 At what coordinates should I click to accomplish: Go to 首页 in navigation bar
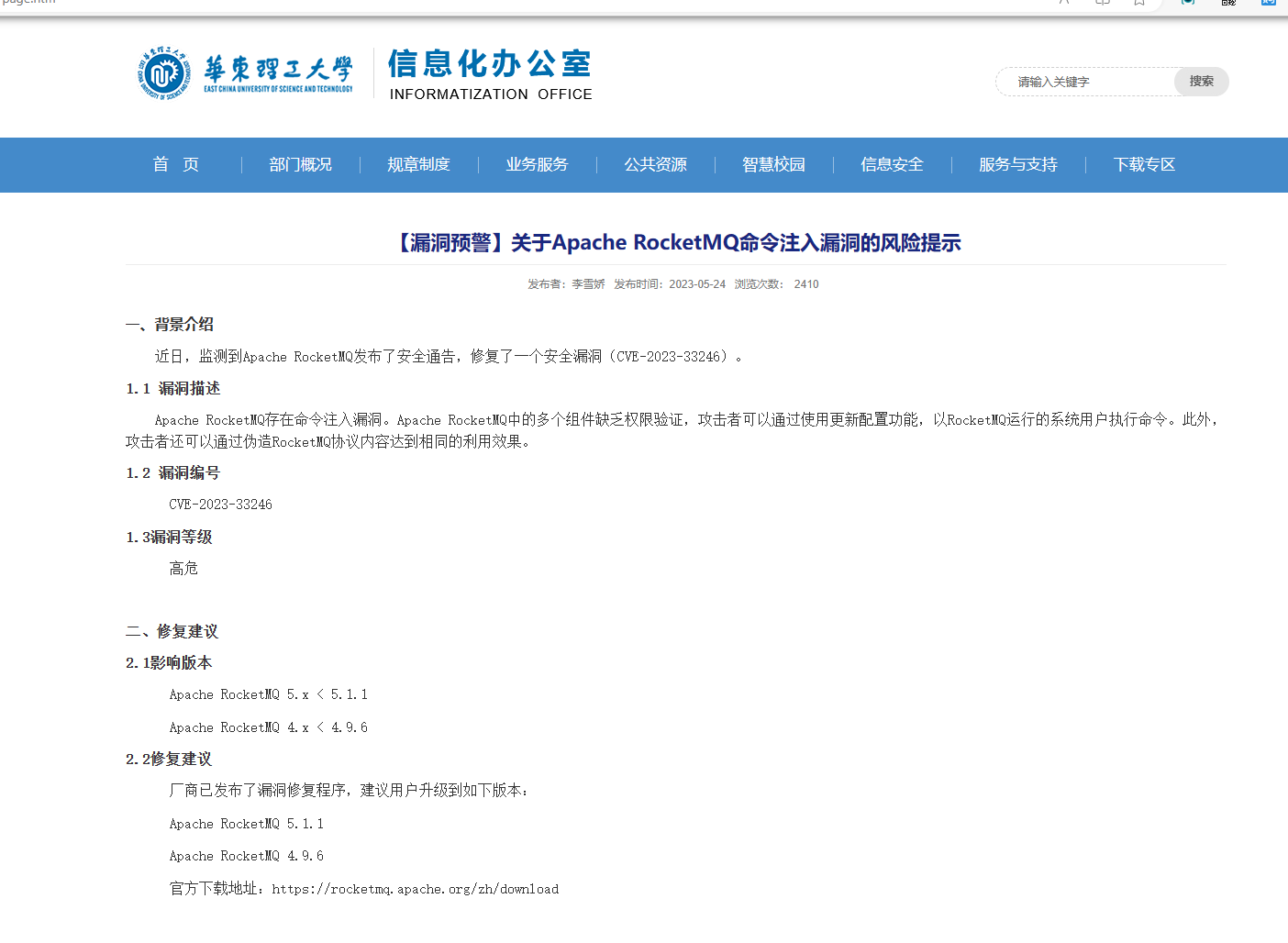(176, 164)
